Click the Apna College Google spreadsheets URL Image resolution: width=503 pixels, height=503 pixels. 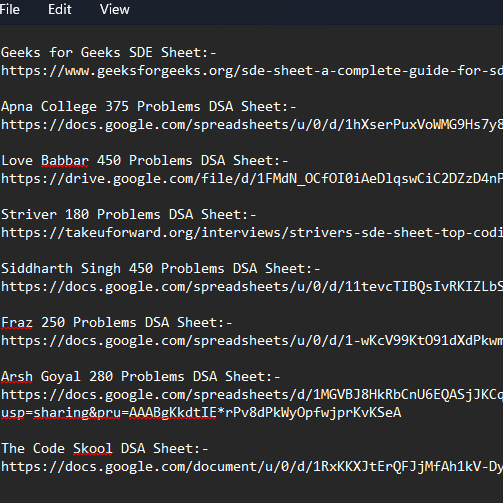[252, 125]
